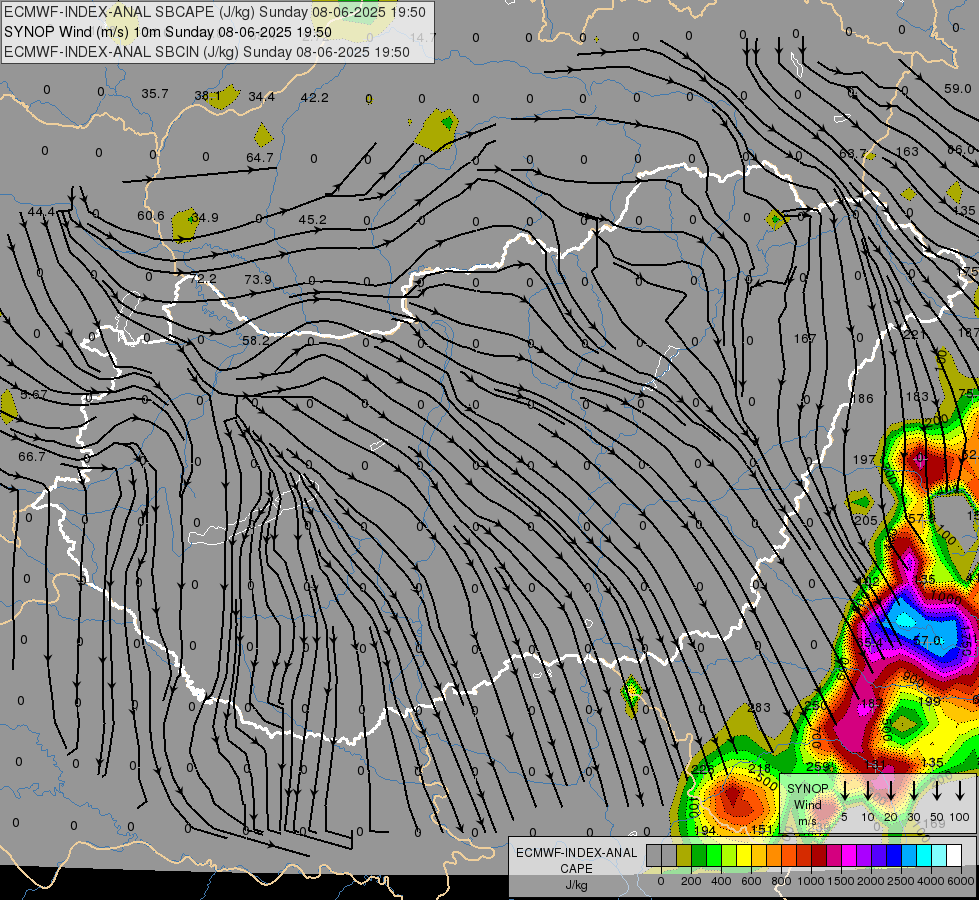Click the SBCAPE title line at top
This screenshot has width=979, height=900.
click(x=215, y=12)
